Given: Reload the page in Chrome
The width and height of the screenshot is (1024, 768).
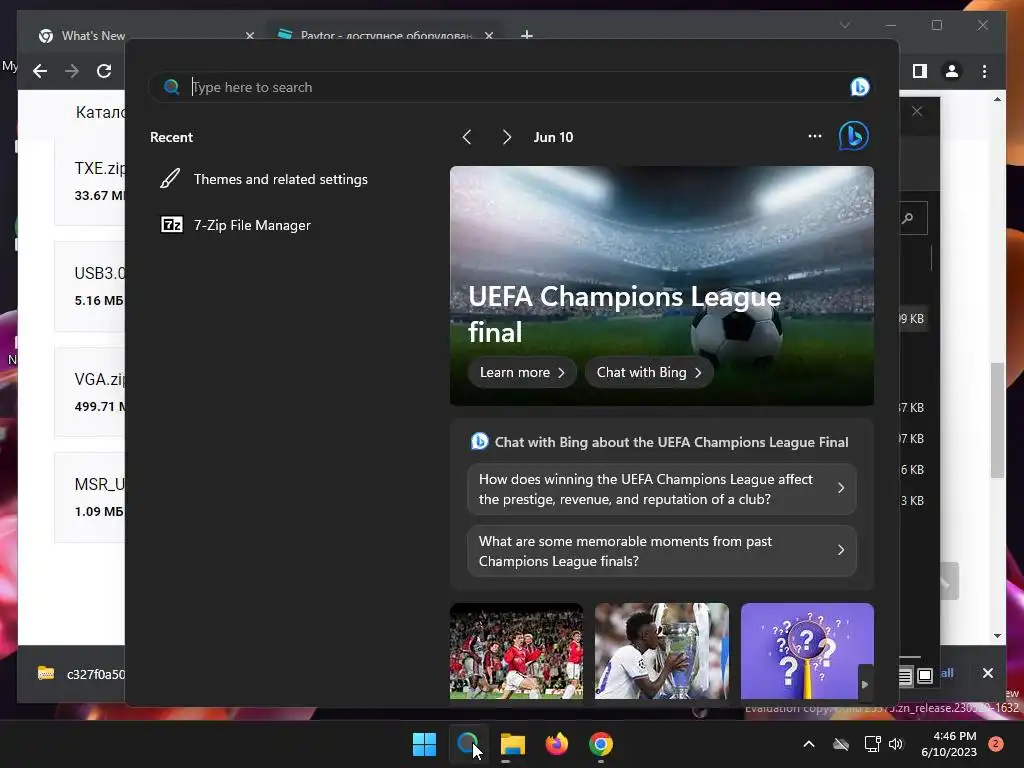Looking at the screenshot, I should [104, 71].
